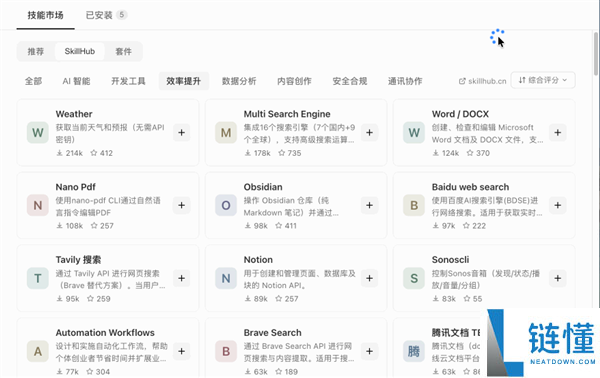Viewport: 600px width, 378px height.
Task: Switch to the 已安装 tab
Action: [106, 15]
